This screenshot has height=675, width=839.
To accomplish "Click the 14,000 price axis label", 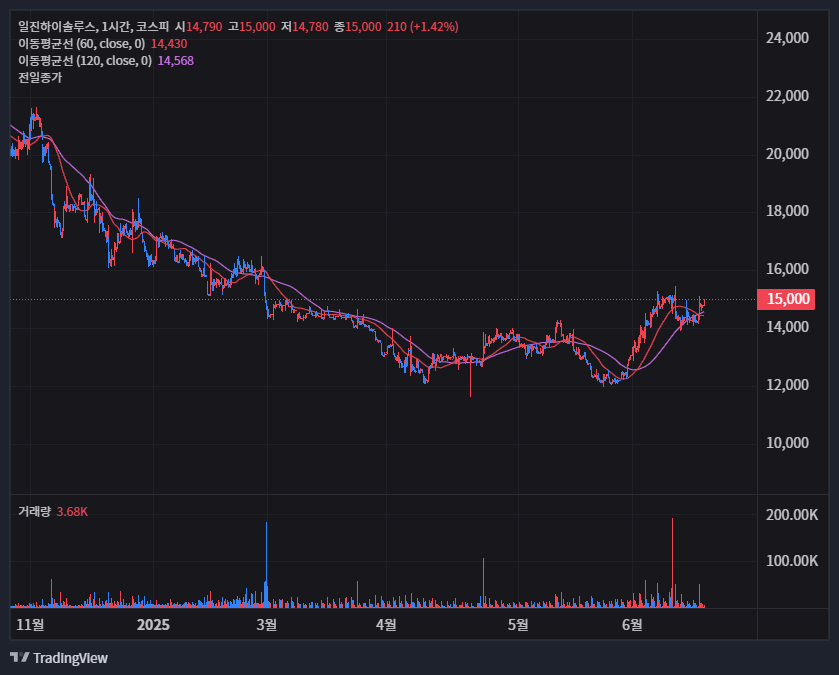I will (x=787, y=327).
